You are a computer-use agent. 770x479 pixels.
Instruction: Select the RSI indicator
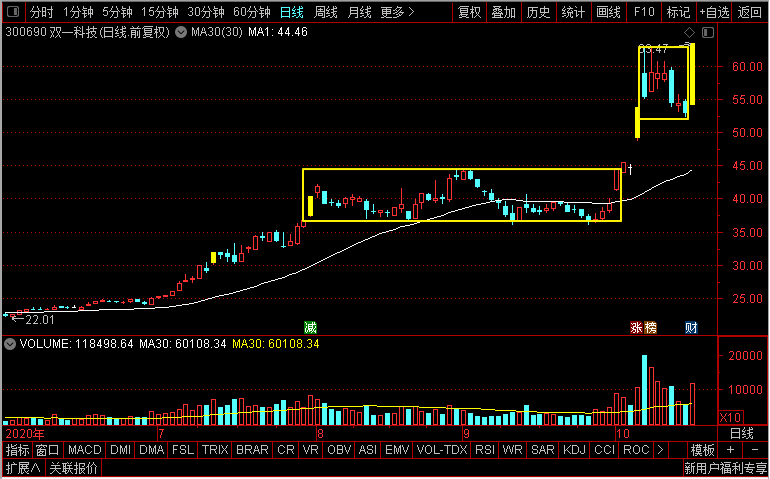(485, 450)
